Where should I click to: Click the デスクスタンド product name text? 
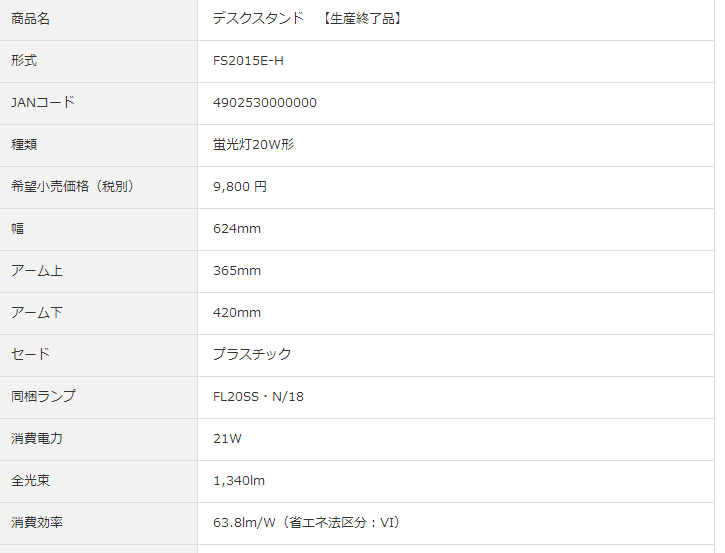click(x=258, y=19)
